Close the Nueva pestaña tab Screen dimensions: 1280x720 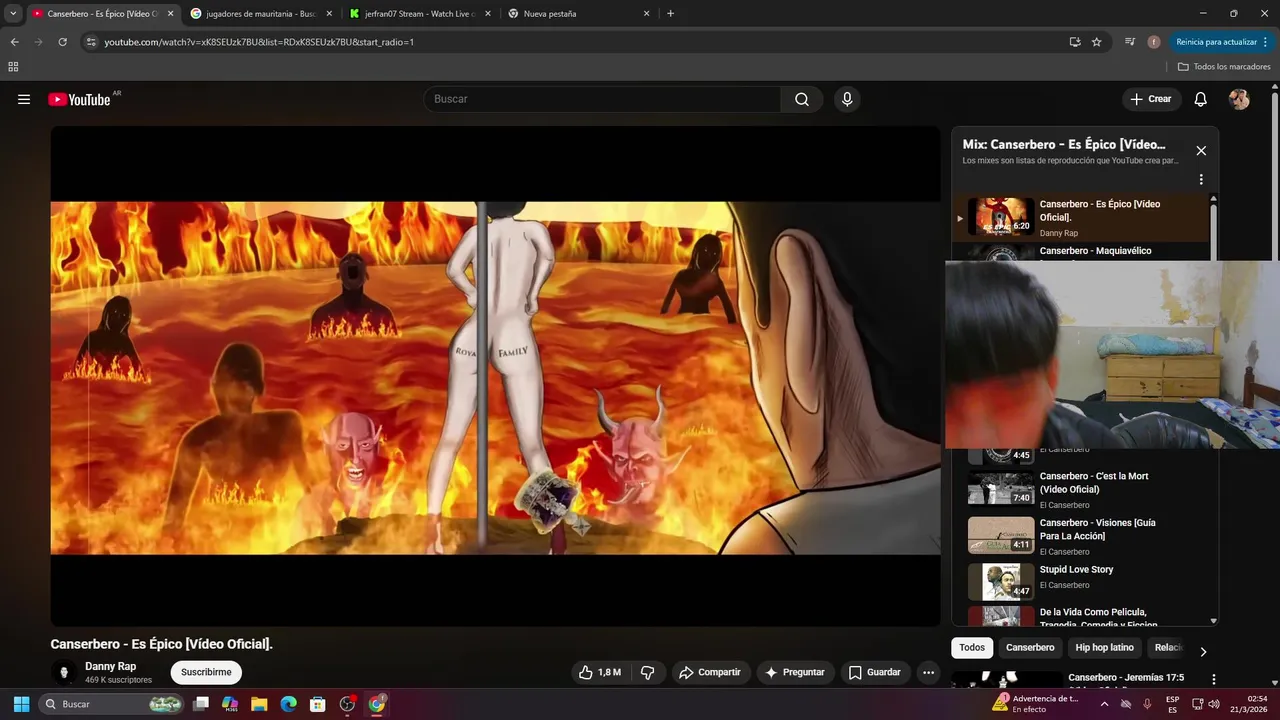click(646, 14)
